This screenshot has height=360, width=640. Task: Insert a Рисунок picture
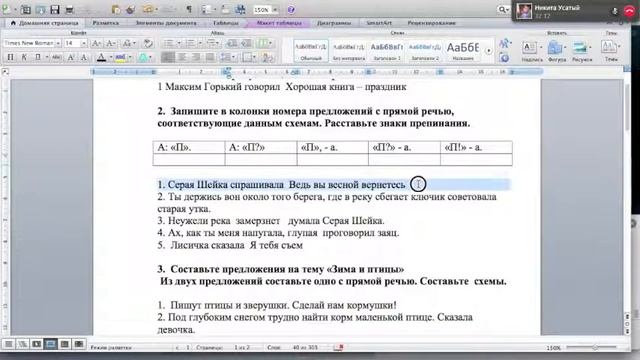[582, 51]
